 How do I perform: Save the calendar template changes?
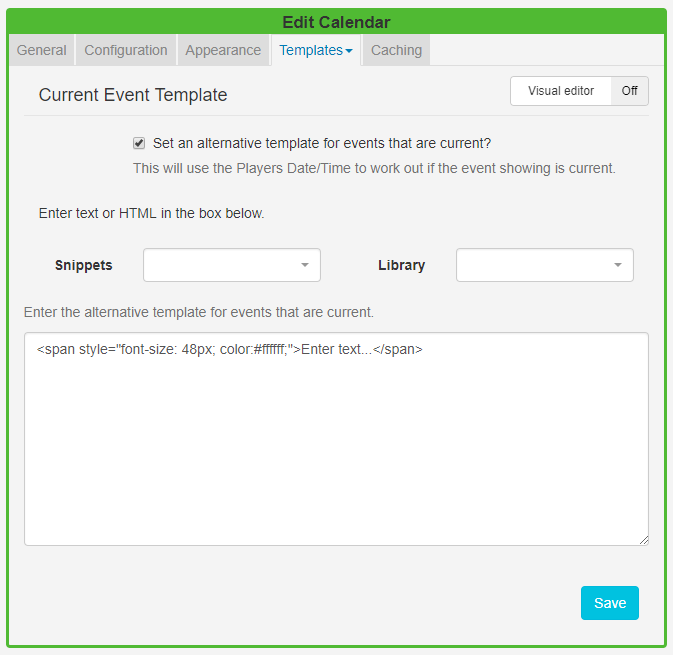(x=609, y=603)
